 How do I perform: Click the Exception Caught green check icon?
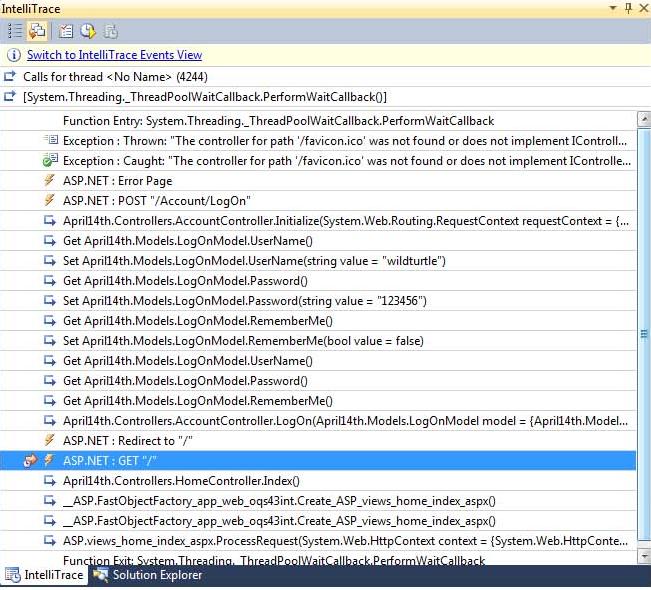pos(50,160)
